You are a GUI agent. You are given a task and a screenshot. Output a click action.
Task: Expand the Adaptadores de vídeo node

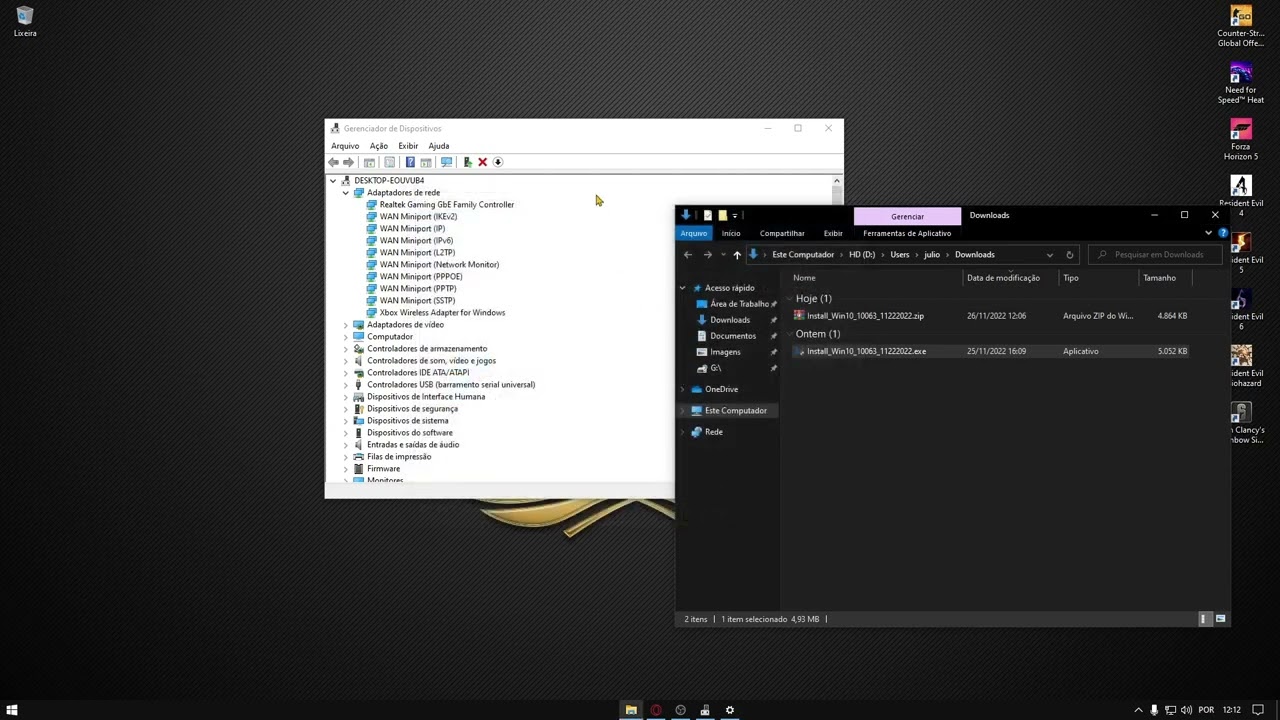pyautogui.click(x=346, y=325)
